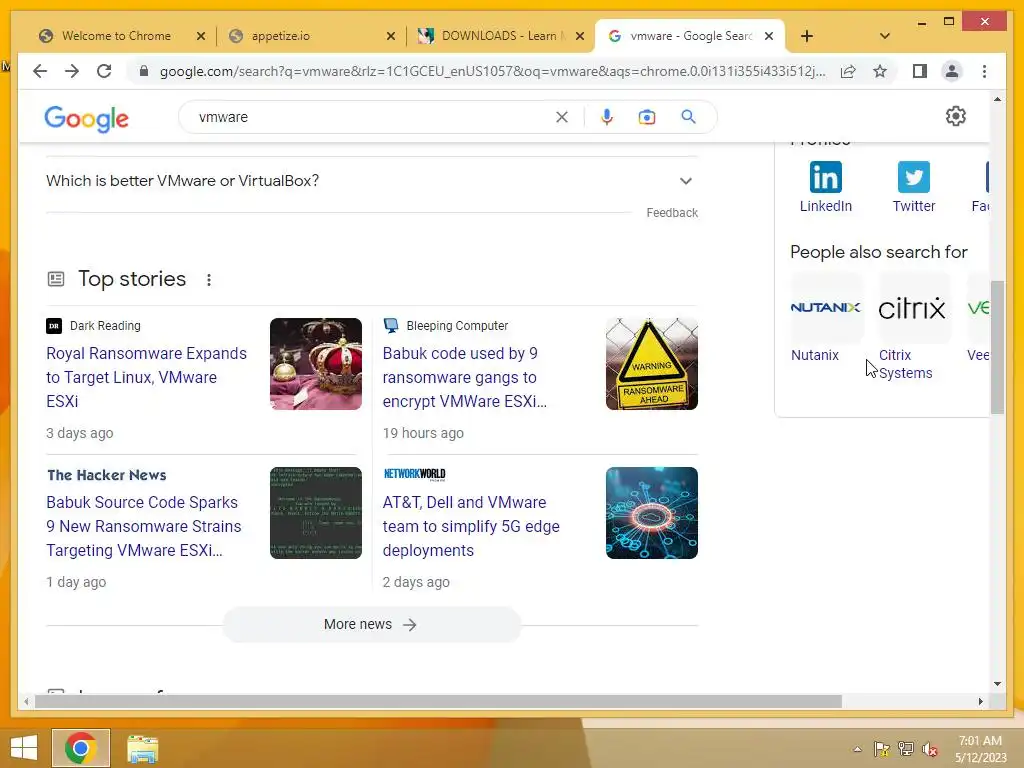Search by image with the camera icon

point(647,117)
